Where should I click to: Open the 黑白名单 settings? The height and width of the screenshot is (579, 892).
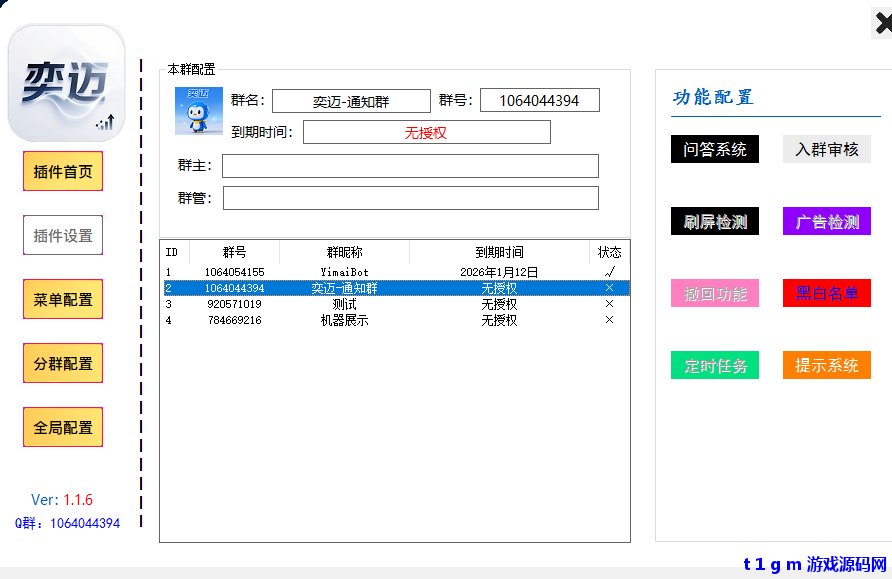(x=826, y=293)
